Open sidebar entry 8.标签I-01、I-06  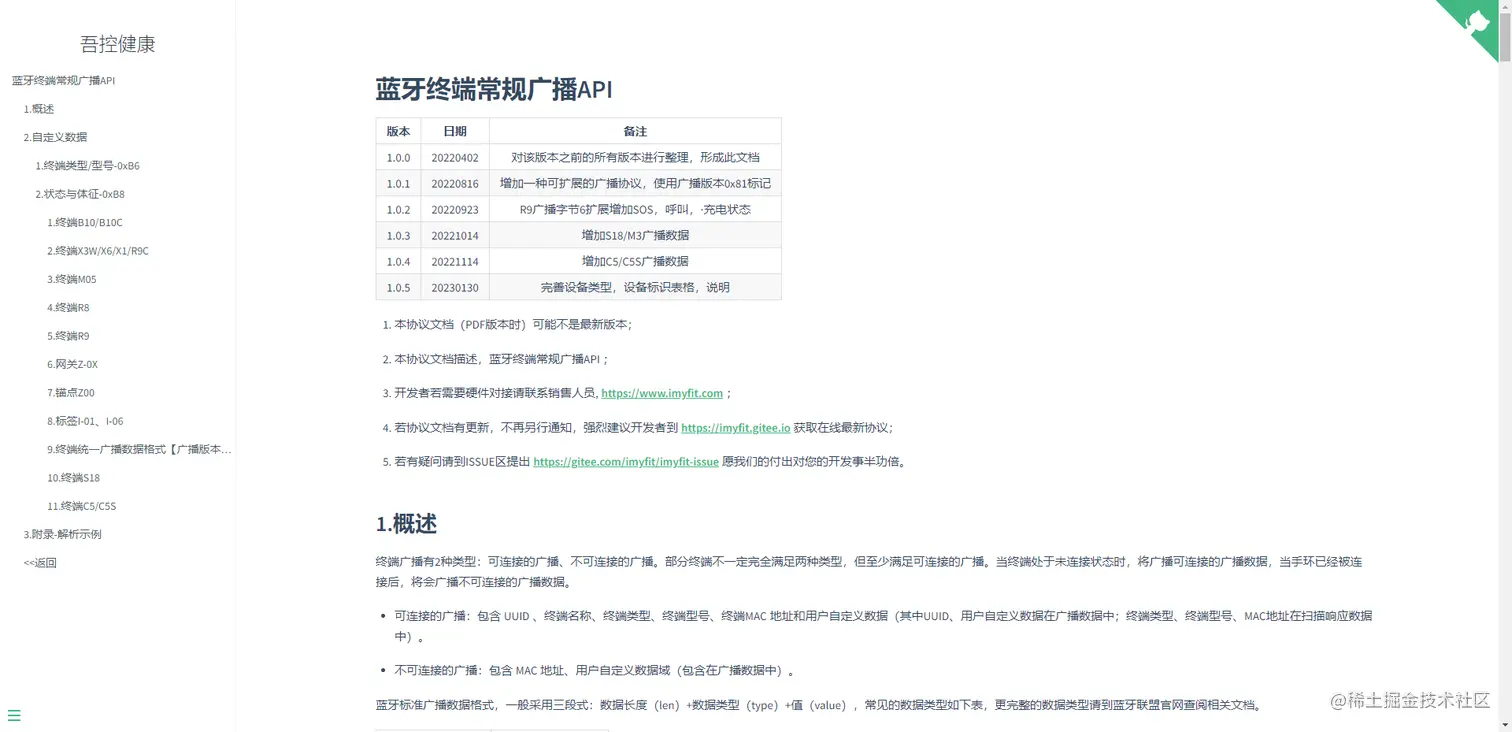85,421
